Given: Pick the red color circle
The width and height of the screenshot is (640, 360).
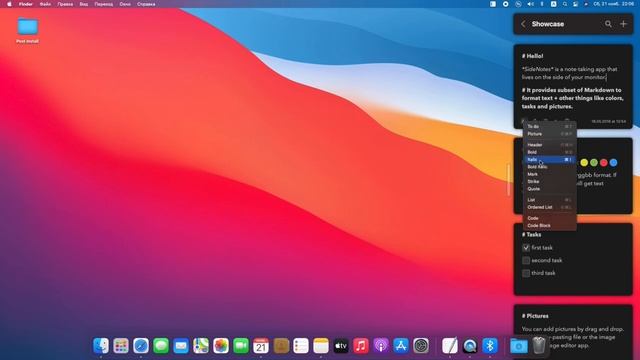Looking at the screenshot, I should point(604,162).
